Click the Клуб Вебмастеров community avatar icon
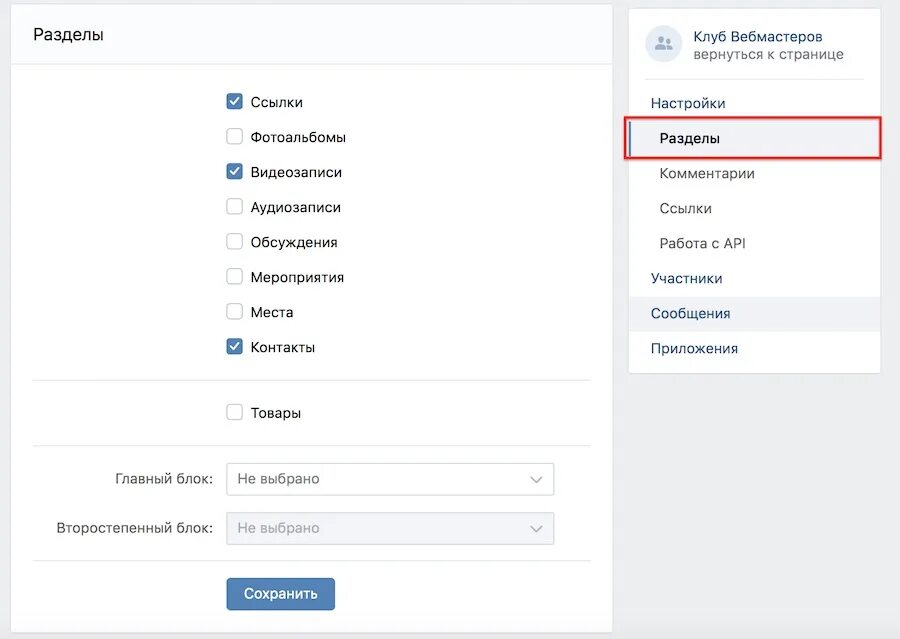 click(662, 44)
